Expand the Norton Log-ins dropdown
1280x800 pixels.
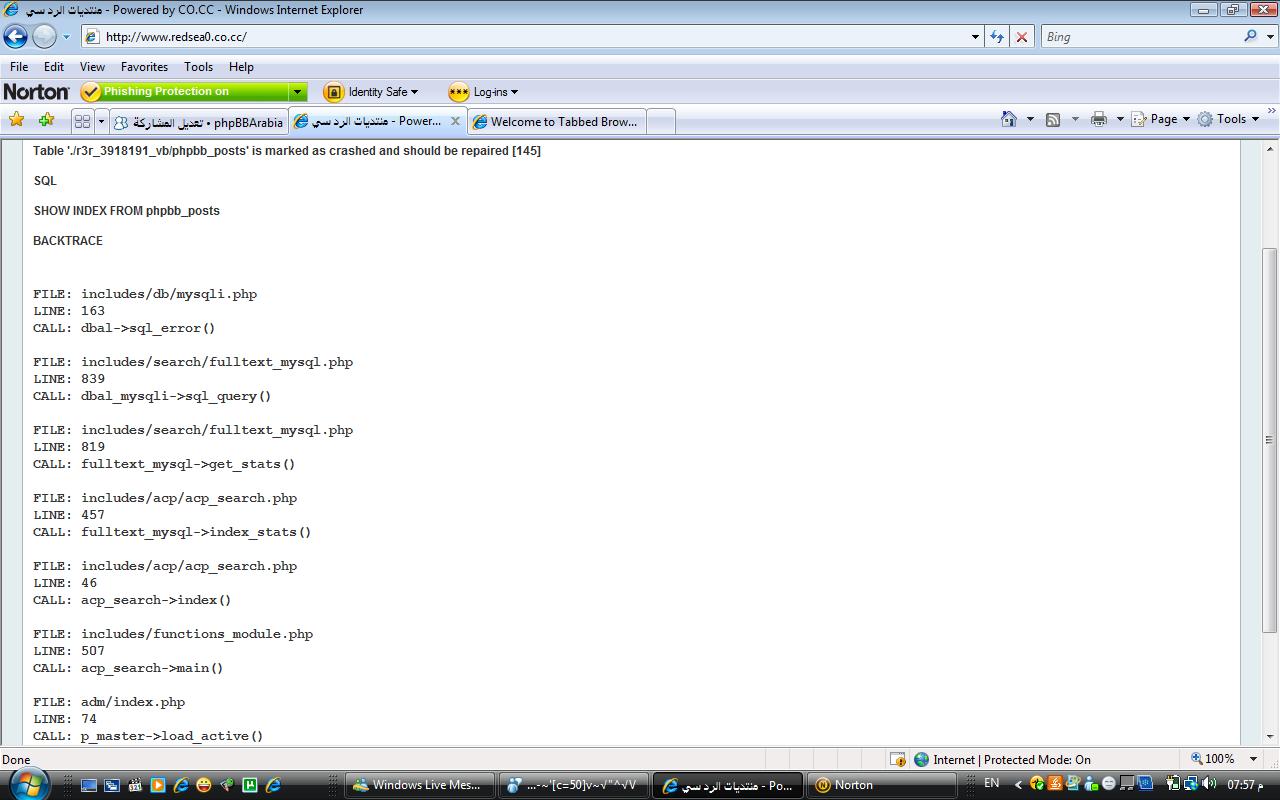pos(485,92)
